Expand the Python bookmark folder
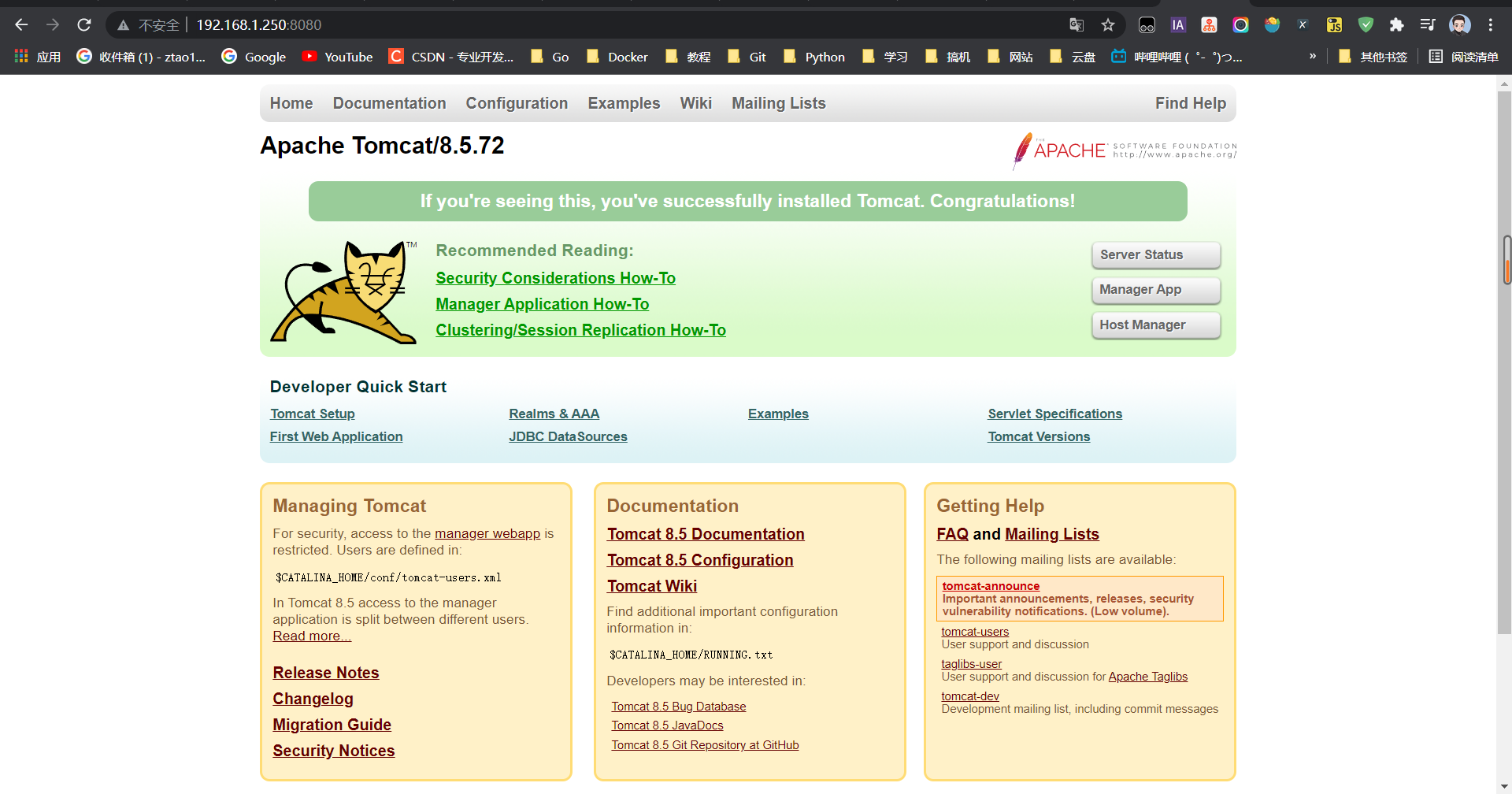The height and width of the screenshot is (794, 1512). [814, 57]
